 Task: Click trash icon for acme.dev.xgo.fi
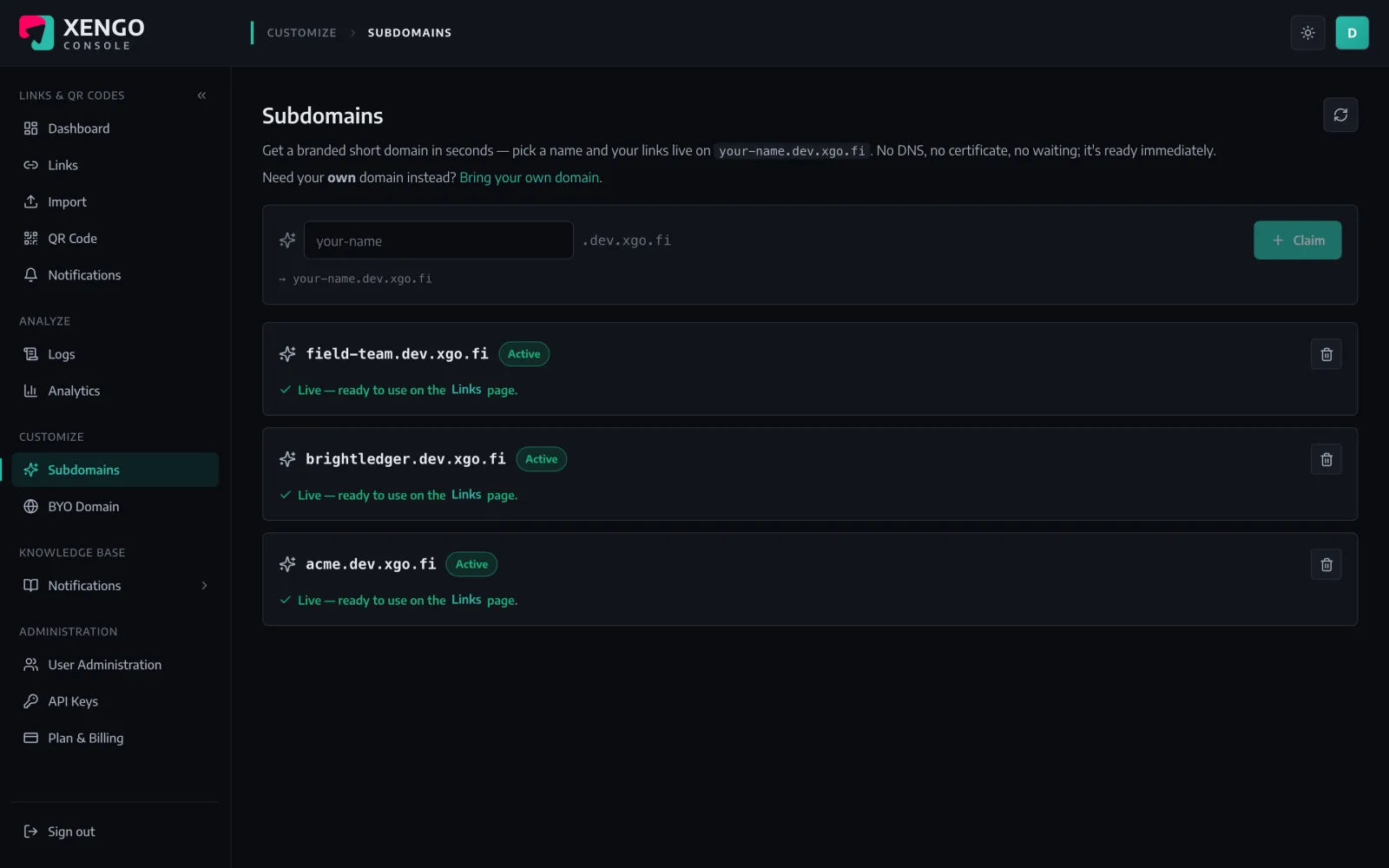pyautogui.click(x=1326, y=564)
